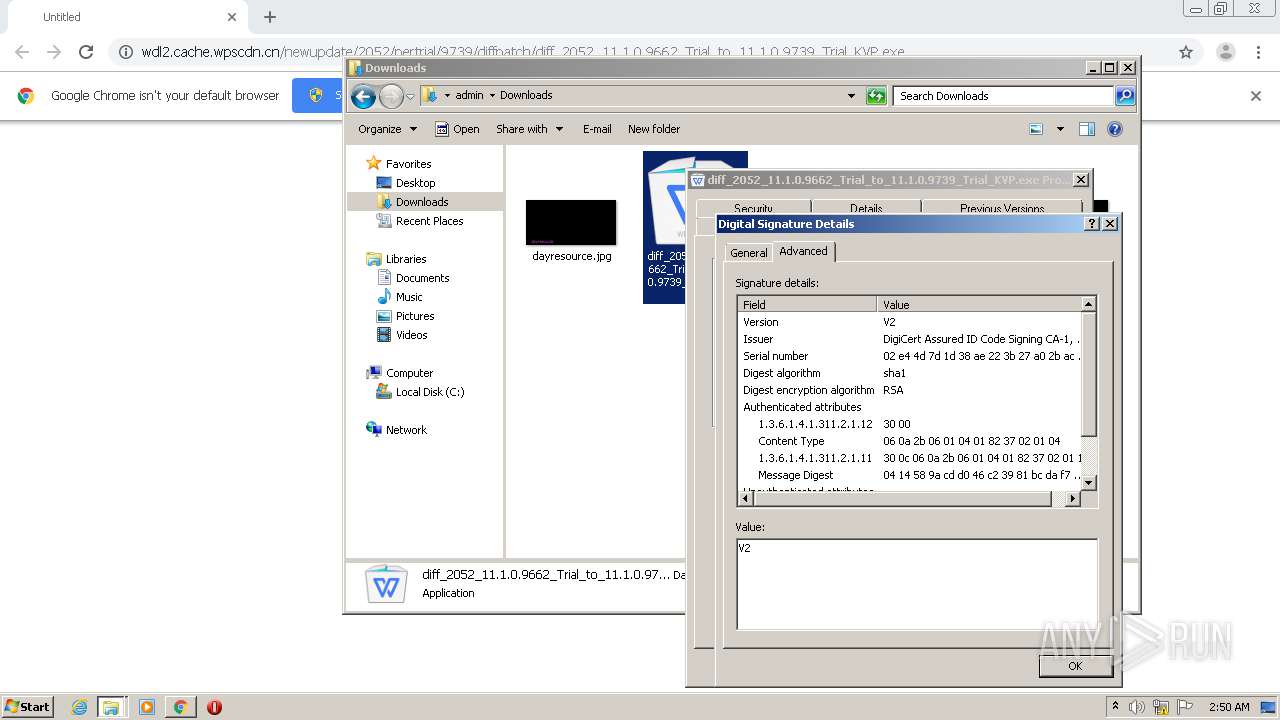Click horizontal scrollbar right arrow in details list
1280x720 pixels.
pyautogui.click(x=1074, y=498)
